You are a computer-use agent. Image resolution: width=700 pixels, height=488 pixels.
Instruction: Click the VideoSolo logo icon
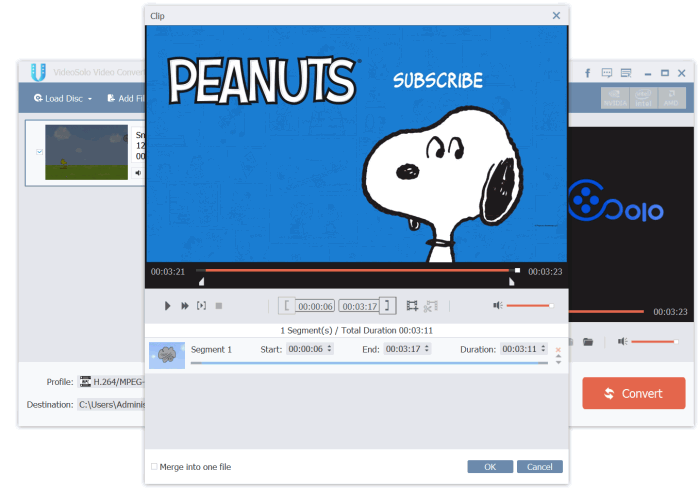click(38, 72)
